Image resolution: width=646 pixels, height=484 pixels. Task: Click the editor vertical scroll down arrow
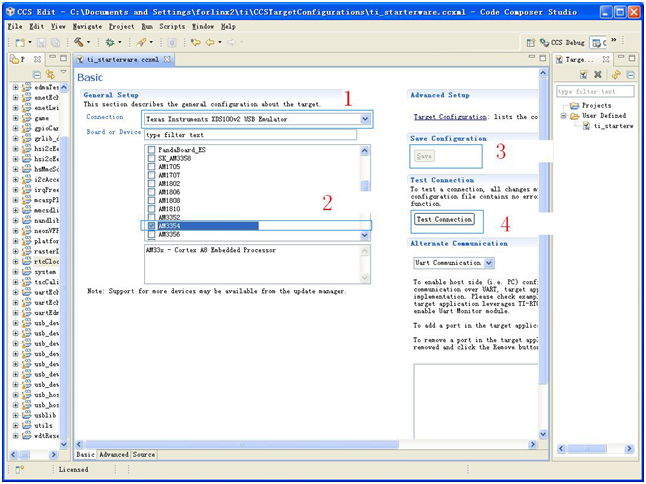pos(543,434)
